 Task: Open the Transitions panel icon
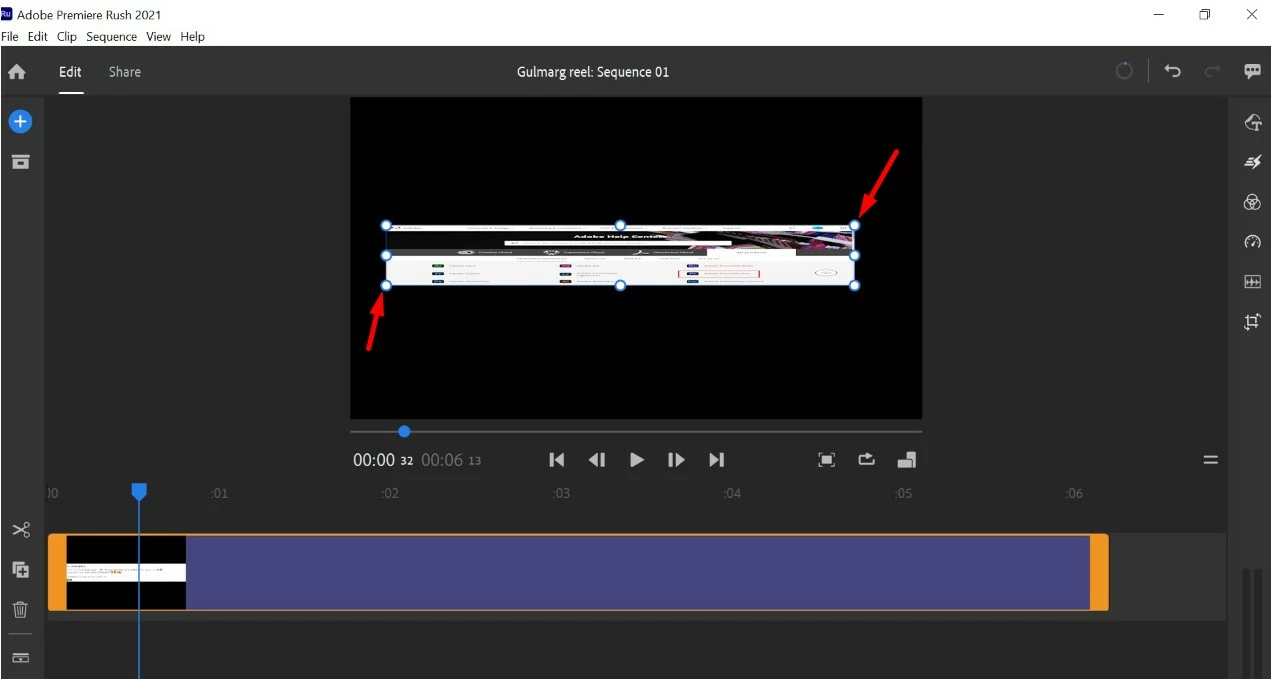[1252, 162]
